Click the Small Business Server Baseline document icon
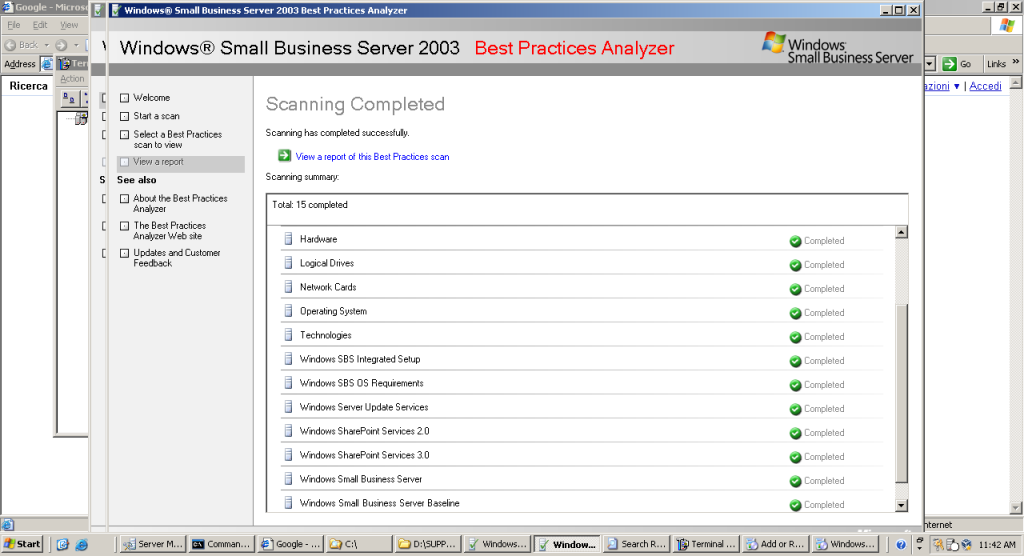Image resolution: width=1024 pixels, height=556 pixels. click(x=288, y=502)
